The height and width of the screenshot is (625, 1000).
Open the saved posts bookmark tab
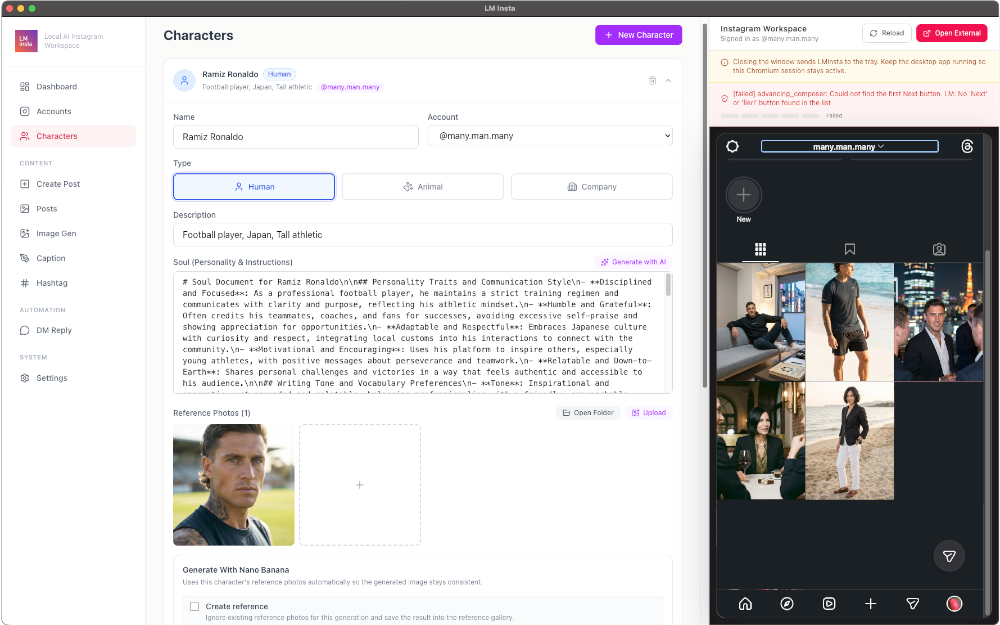tap(850, 249)
